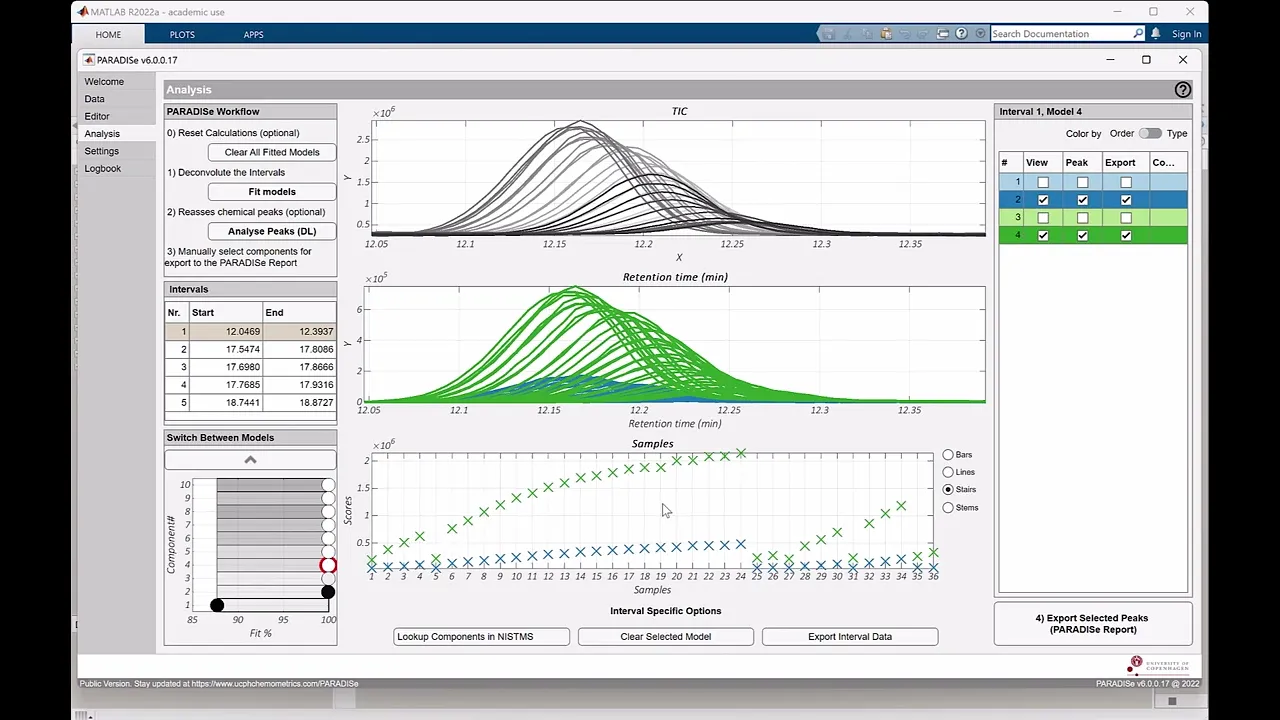Image resolution: width=1280 pixels, height=720 pixels.
Task: Open MATLAB help icon in toolbar
Action: click(x=961, y=34)
